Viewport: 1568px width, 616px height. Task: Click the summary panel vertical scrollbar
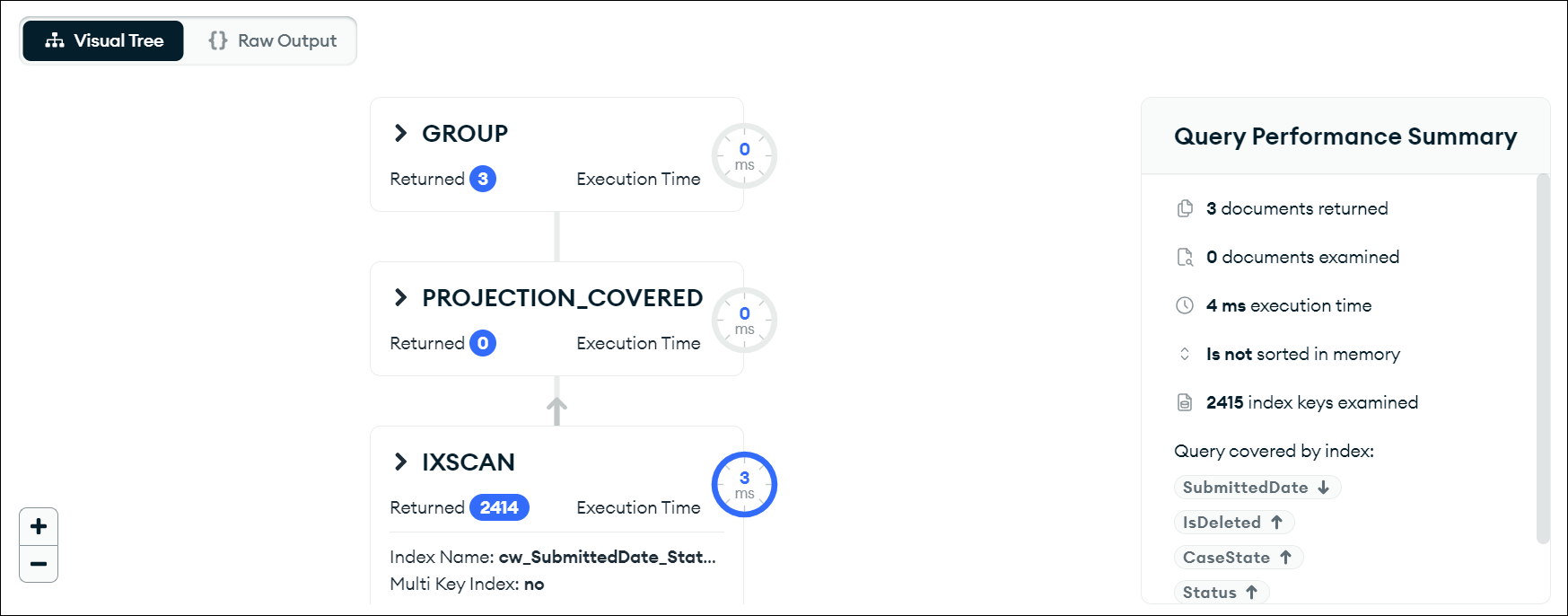tap(1543, 358)
